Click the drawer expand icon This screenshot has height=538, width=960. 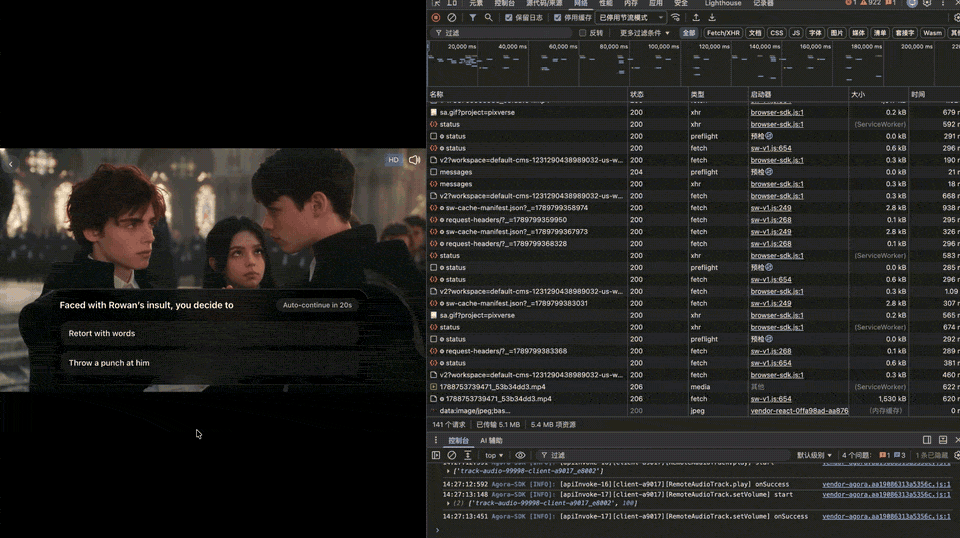tap(943, 440)
